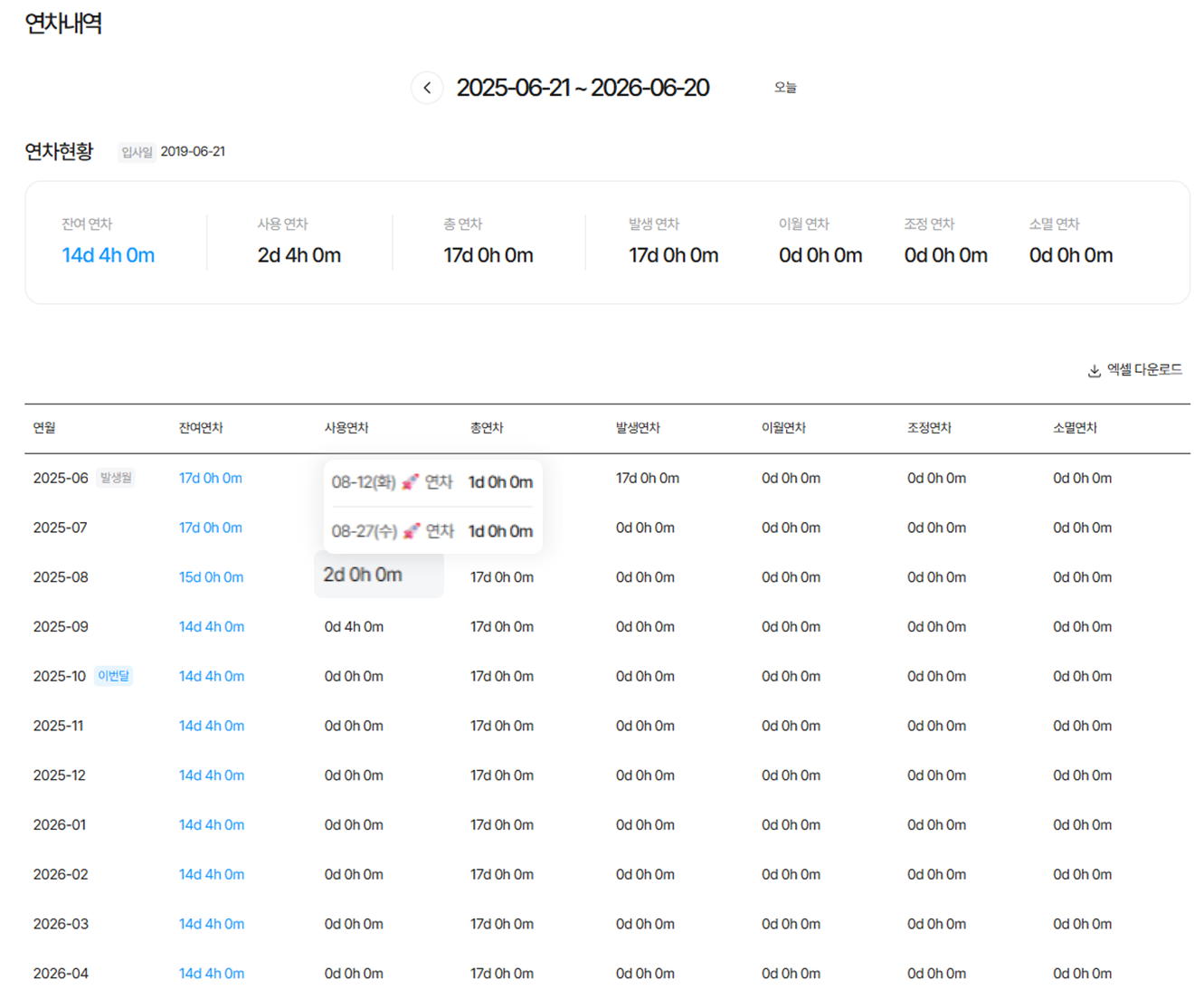Click the 잔여연차 column header
The width and height of the screenshot is (1204, 999).
point(200,428)
